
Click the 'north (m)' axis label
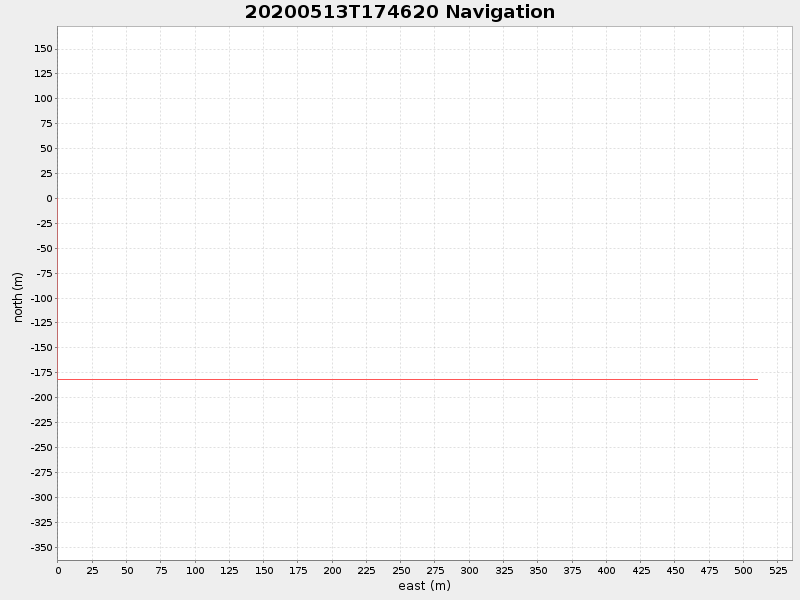pos(18,297)
